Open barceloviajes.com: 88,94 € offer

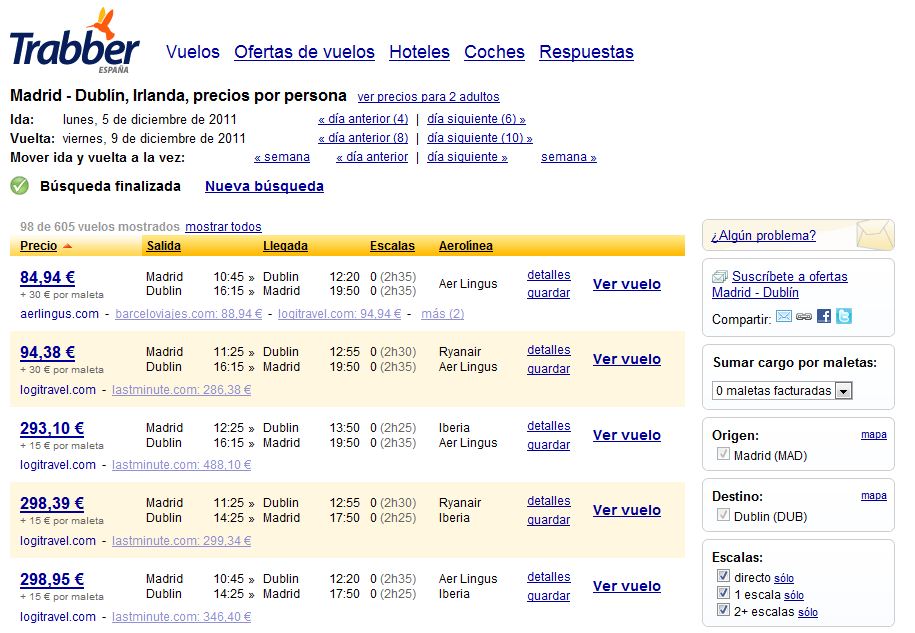(188, 314)
